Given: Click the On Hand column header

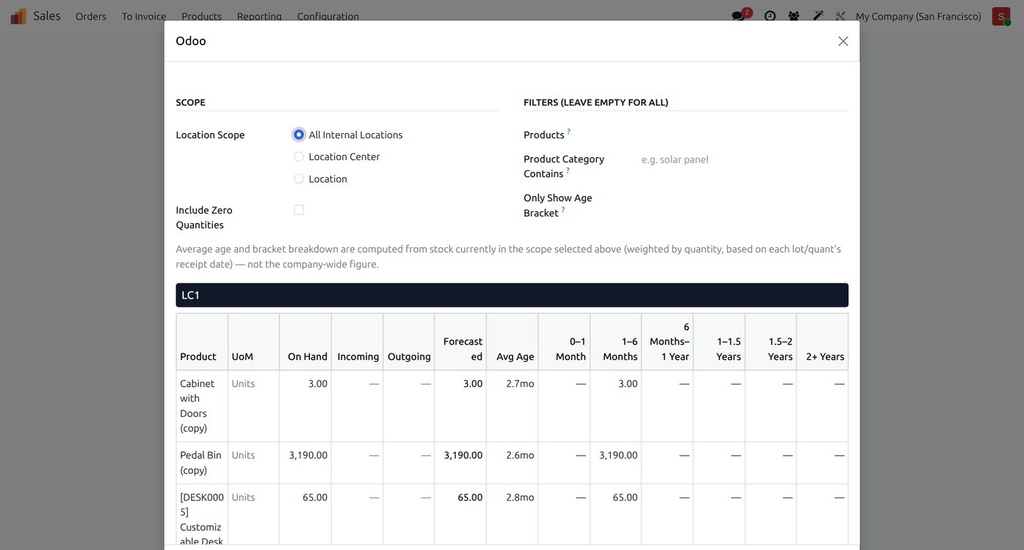Looking at the screenshot, I should [x=305, y=342].
